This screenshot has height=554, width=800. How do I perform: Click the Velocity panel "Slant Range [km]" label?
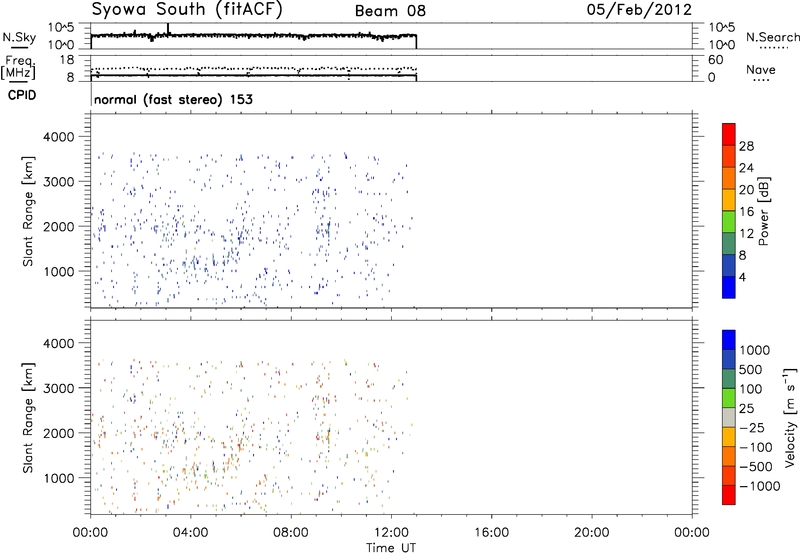[28, 418]
